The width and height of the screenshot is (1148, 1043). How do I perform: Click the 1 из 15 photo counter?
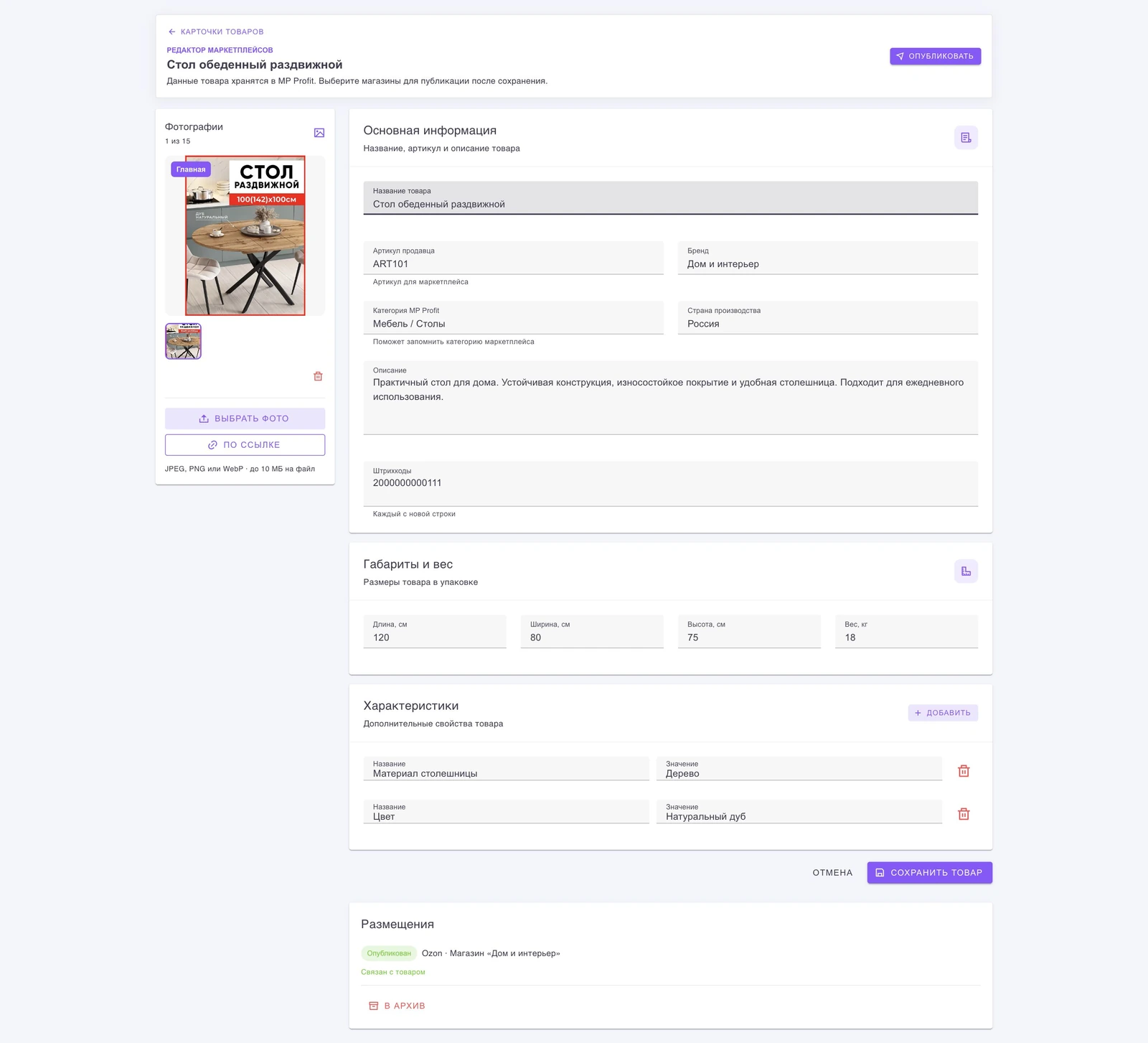(177, 141)
